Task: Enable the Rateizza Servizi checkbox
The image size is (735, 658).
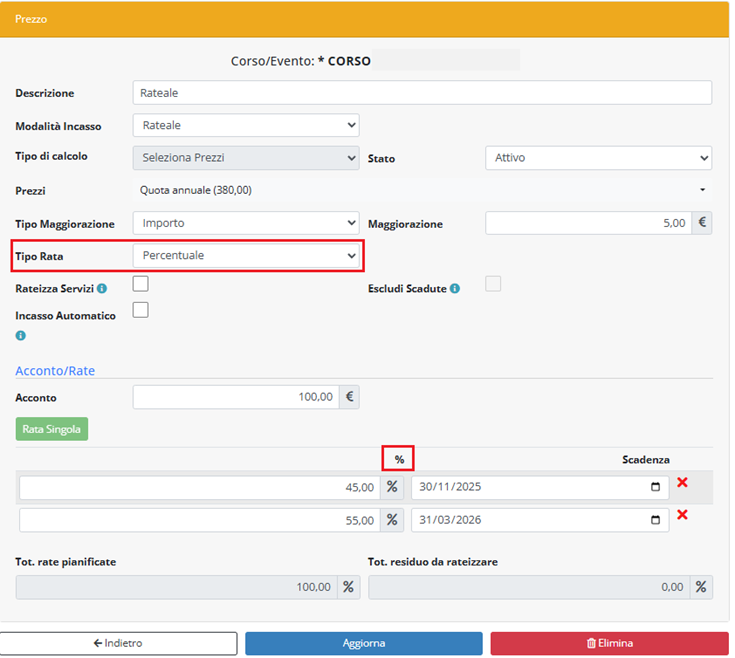Action: coord(141,284)
